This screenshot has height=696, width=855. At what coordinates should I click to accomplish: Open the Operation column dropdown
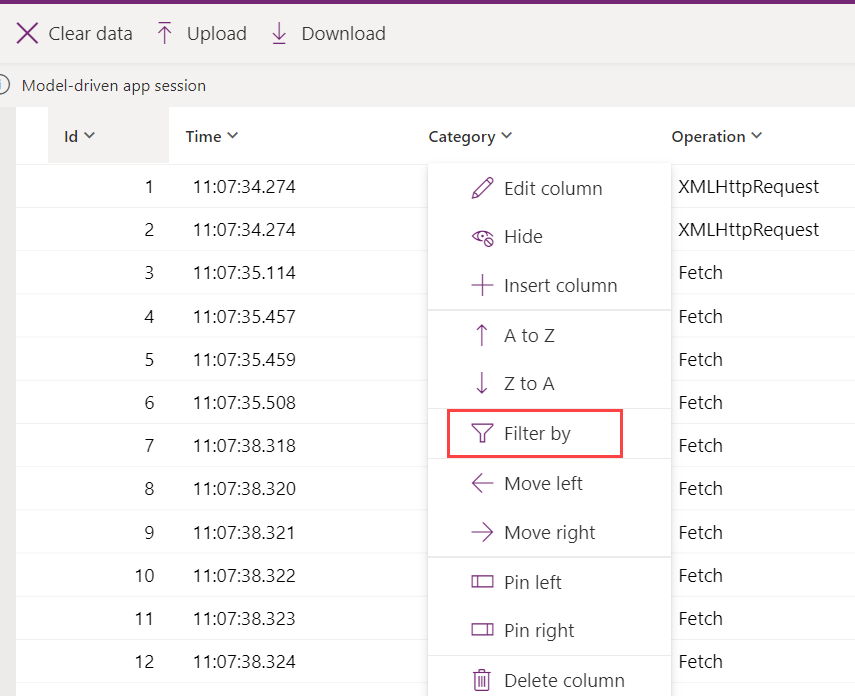(x=757, y=136)
